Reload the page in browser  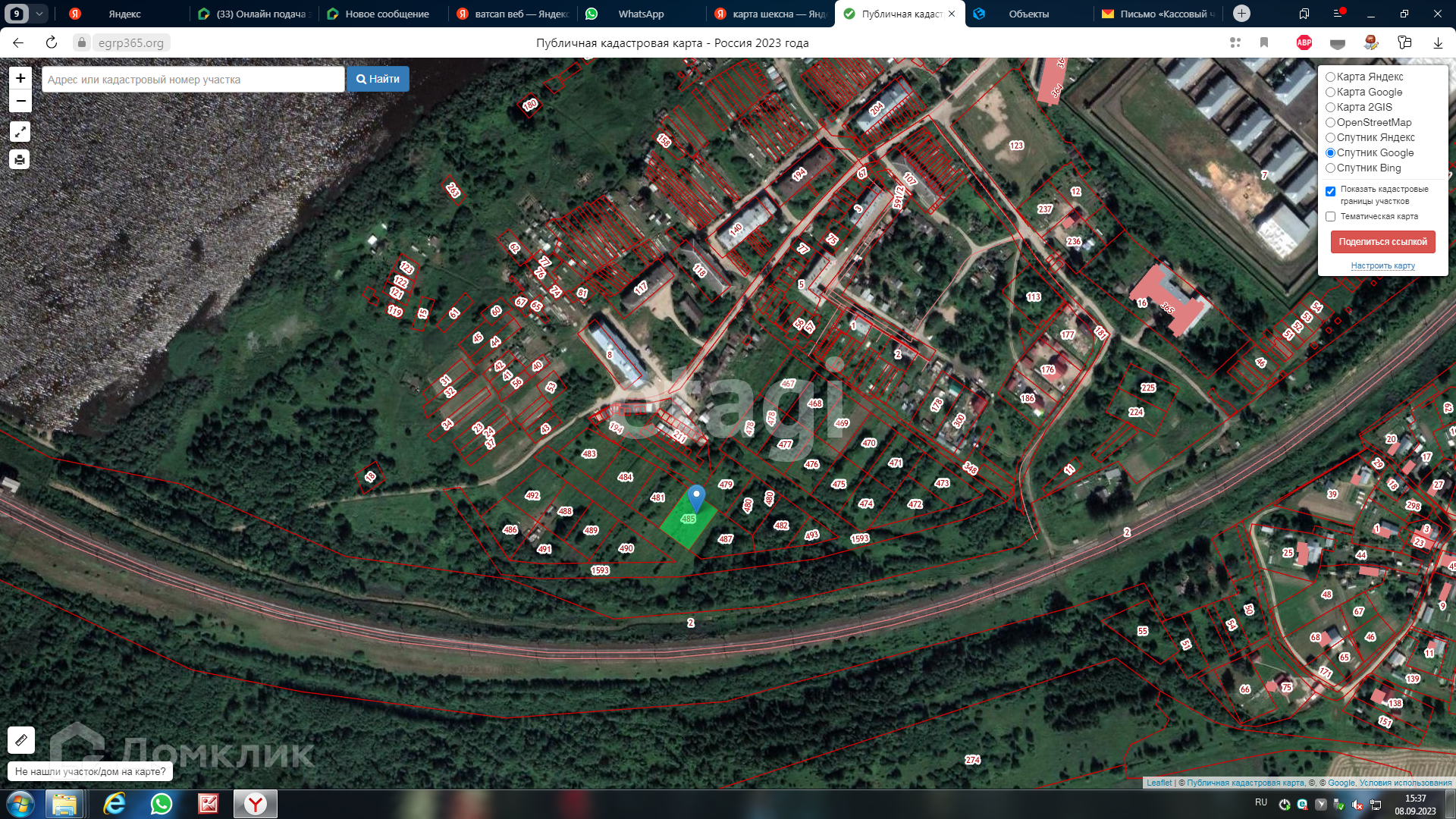[52, 42]
